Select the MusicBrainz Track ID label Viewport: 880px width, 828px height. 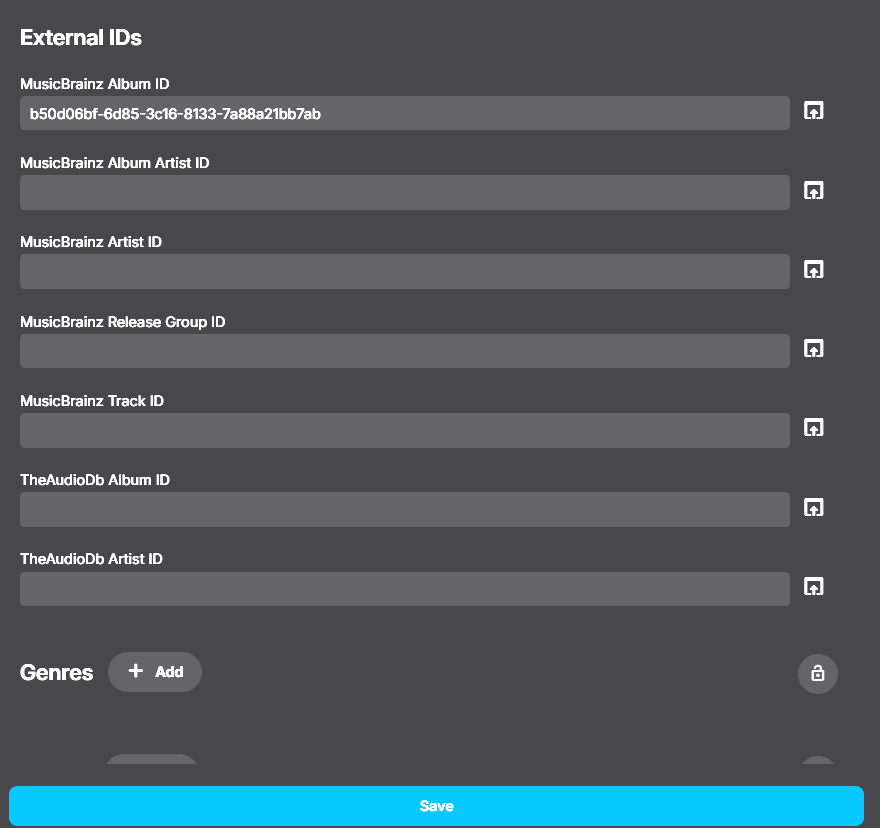click(x=92, y=401)
